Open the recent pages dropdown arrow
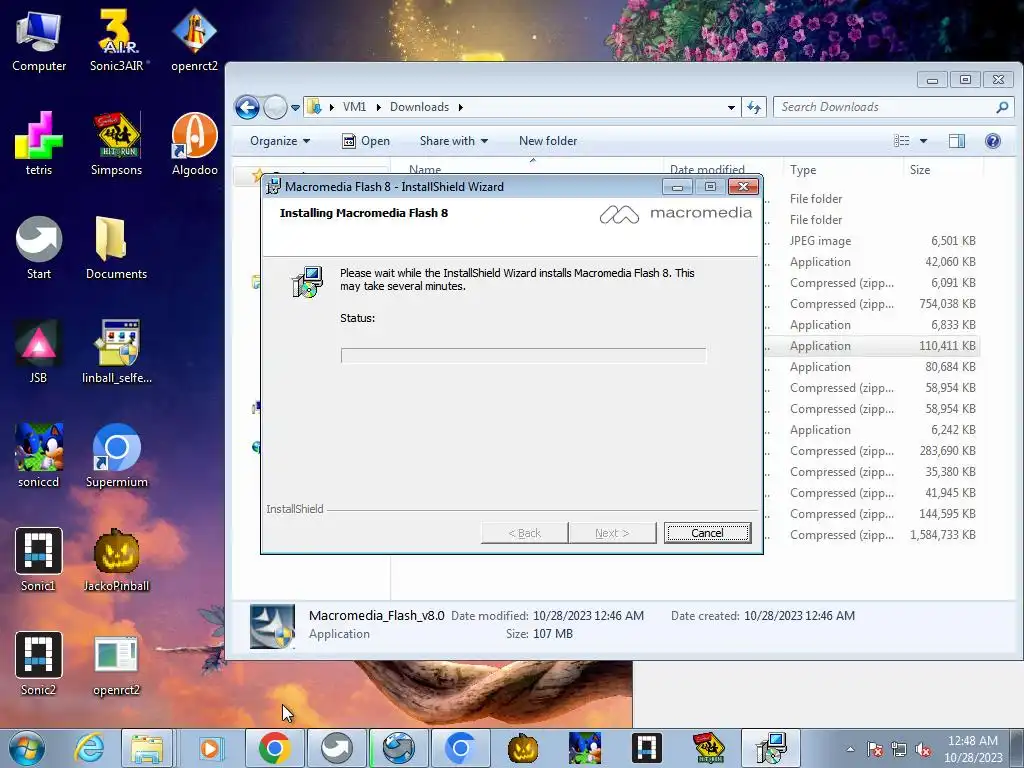 (x=295, y=108)
